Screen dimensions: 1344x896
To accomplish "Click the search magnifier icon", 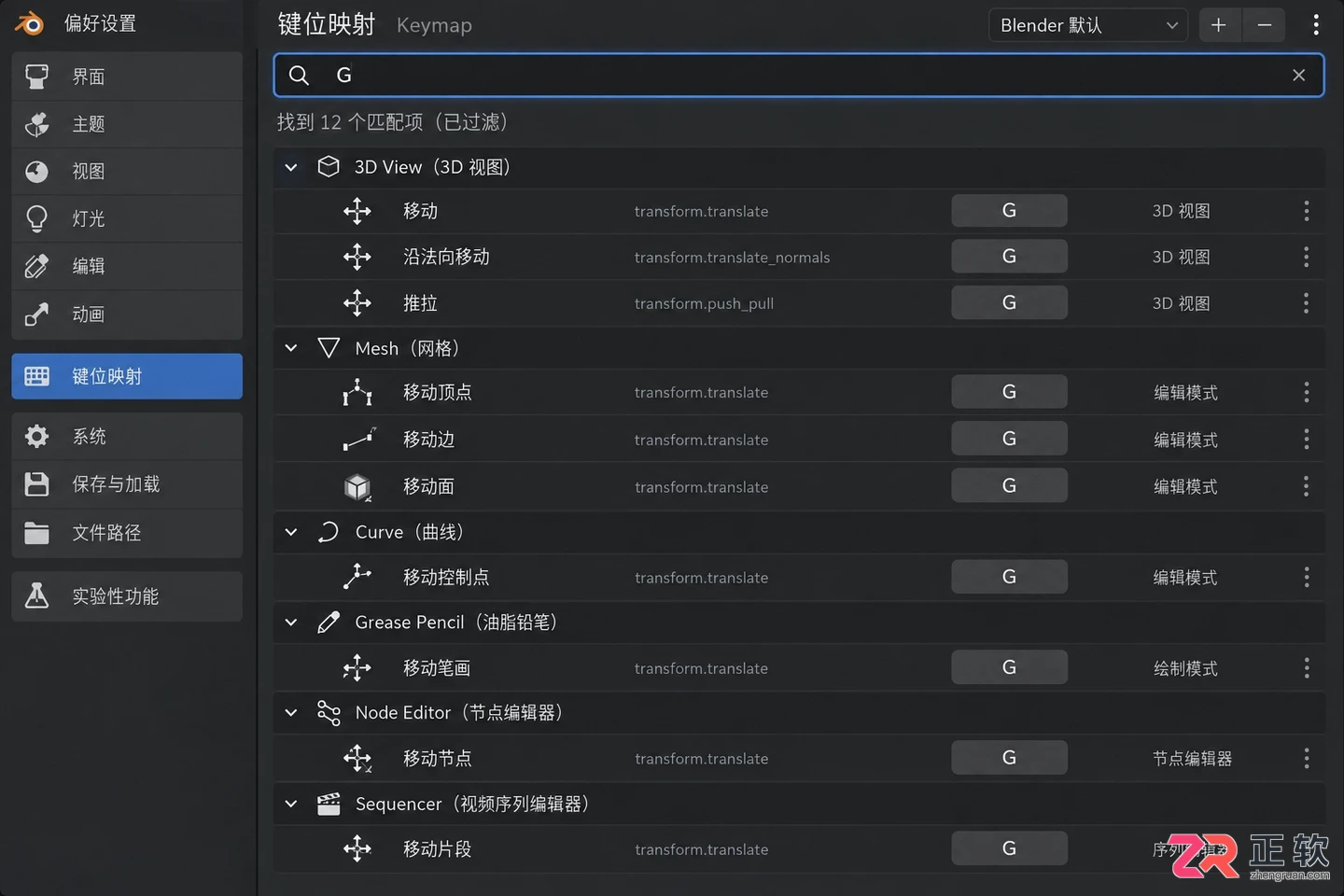I will coord(299,75).
